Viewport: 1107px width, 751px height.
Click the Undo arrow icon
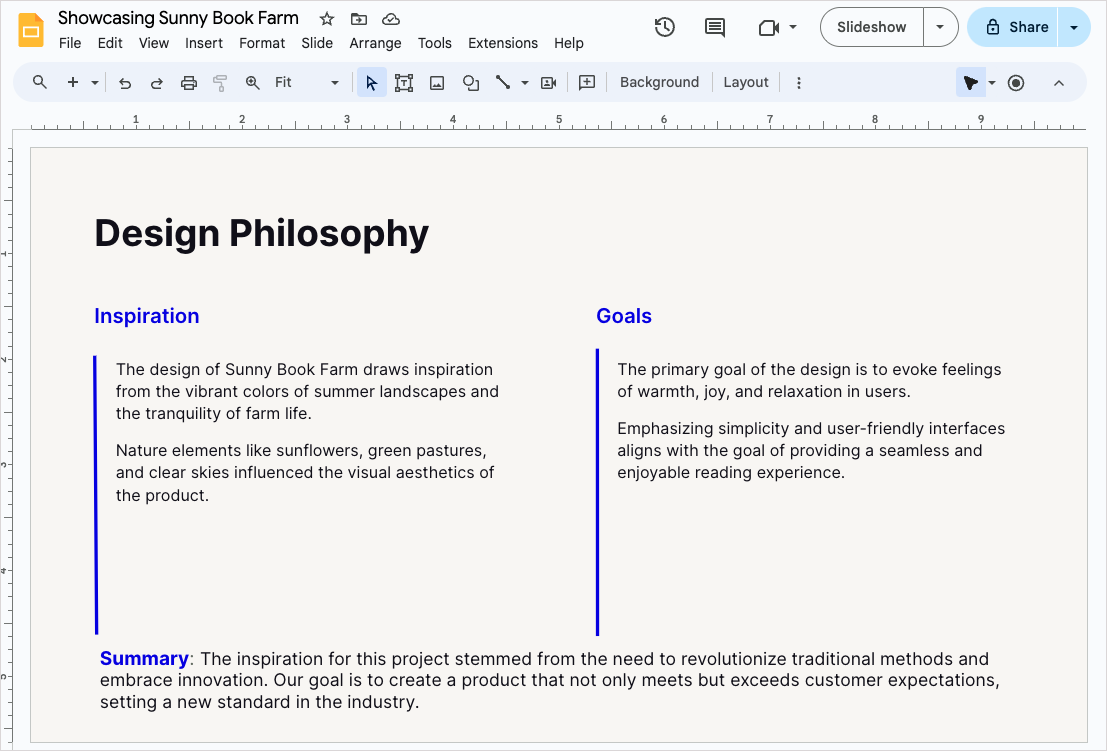click(125, 83)
